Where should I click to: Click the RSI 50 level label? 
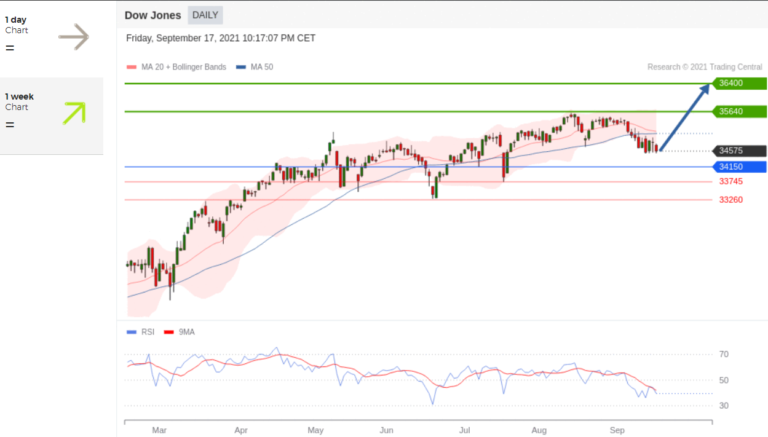coord(724,380)
